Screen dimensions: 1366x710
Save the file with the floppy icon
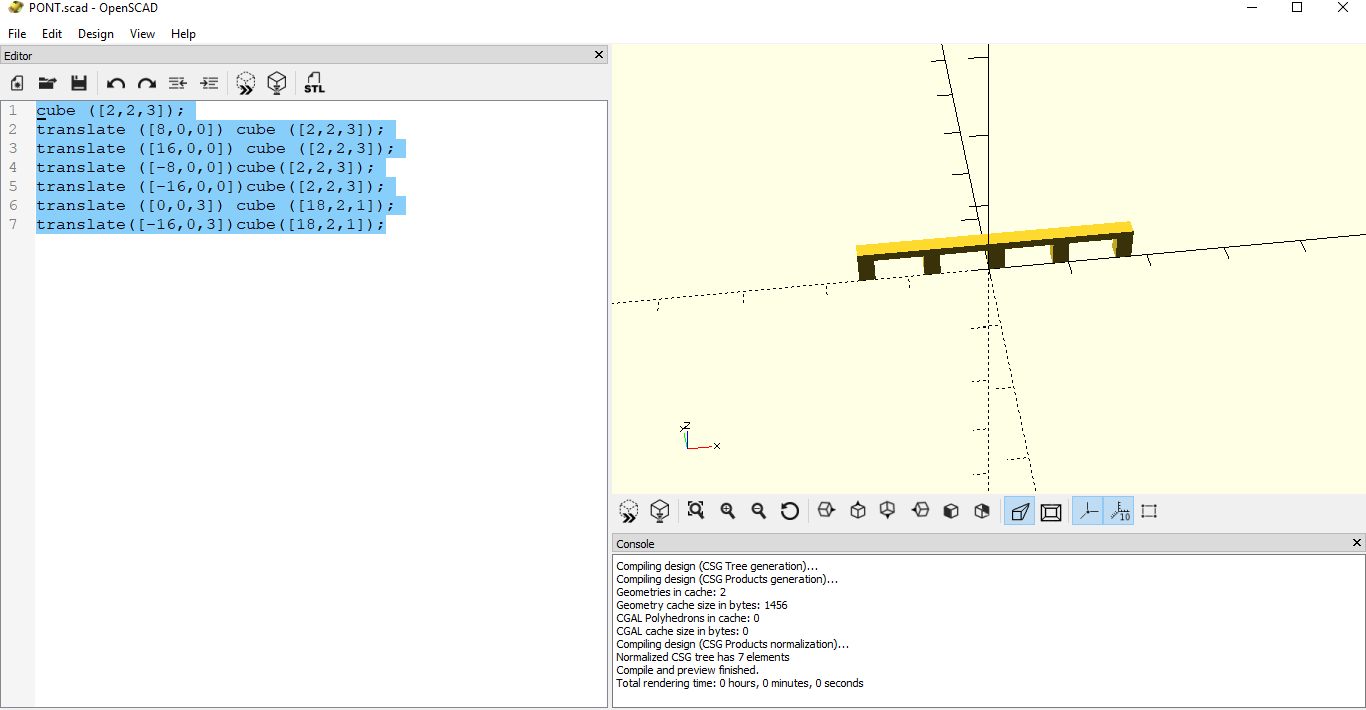click(78, 83)
